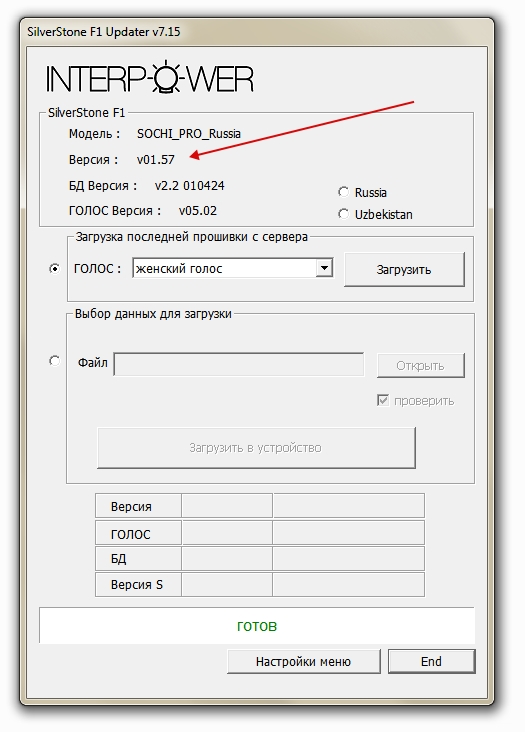525x732 pixels.
Task: Click Загрузить в устройство button
Action: 256,448
